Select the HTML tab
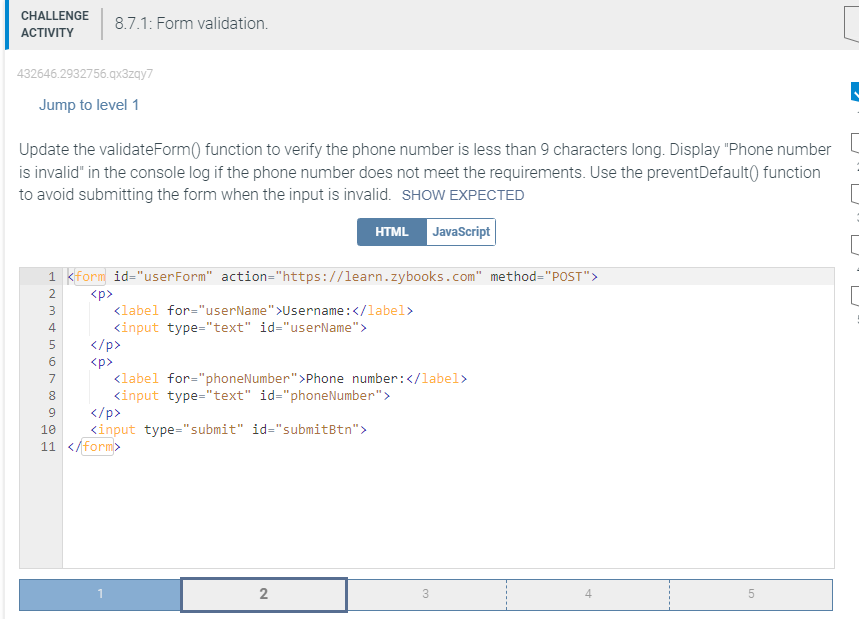Viewport: 859px width, 619px height. [392, 232]
